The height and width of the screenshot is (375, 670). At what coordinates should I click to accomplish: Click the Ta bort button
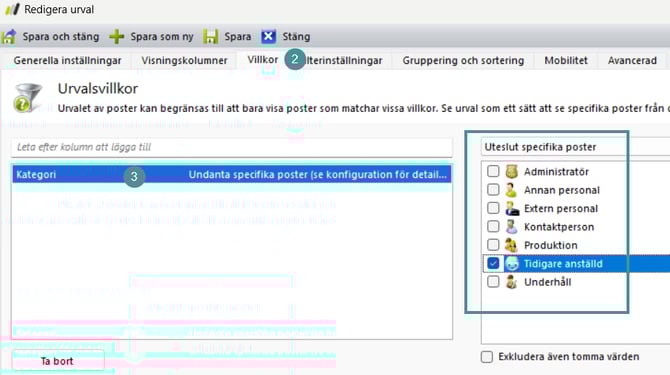click(57, 361)
